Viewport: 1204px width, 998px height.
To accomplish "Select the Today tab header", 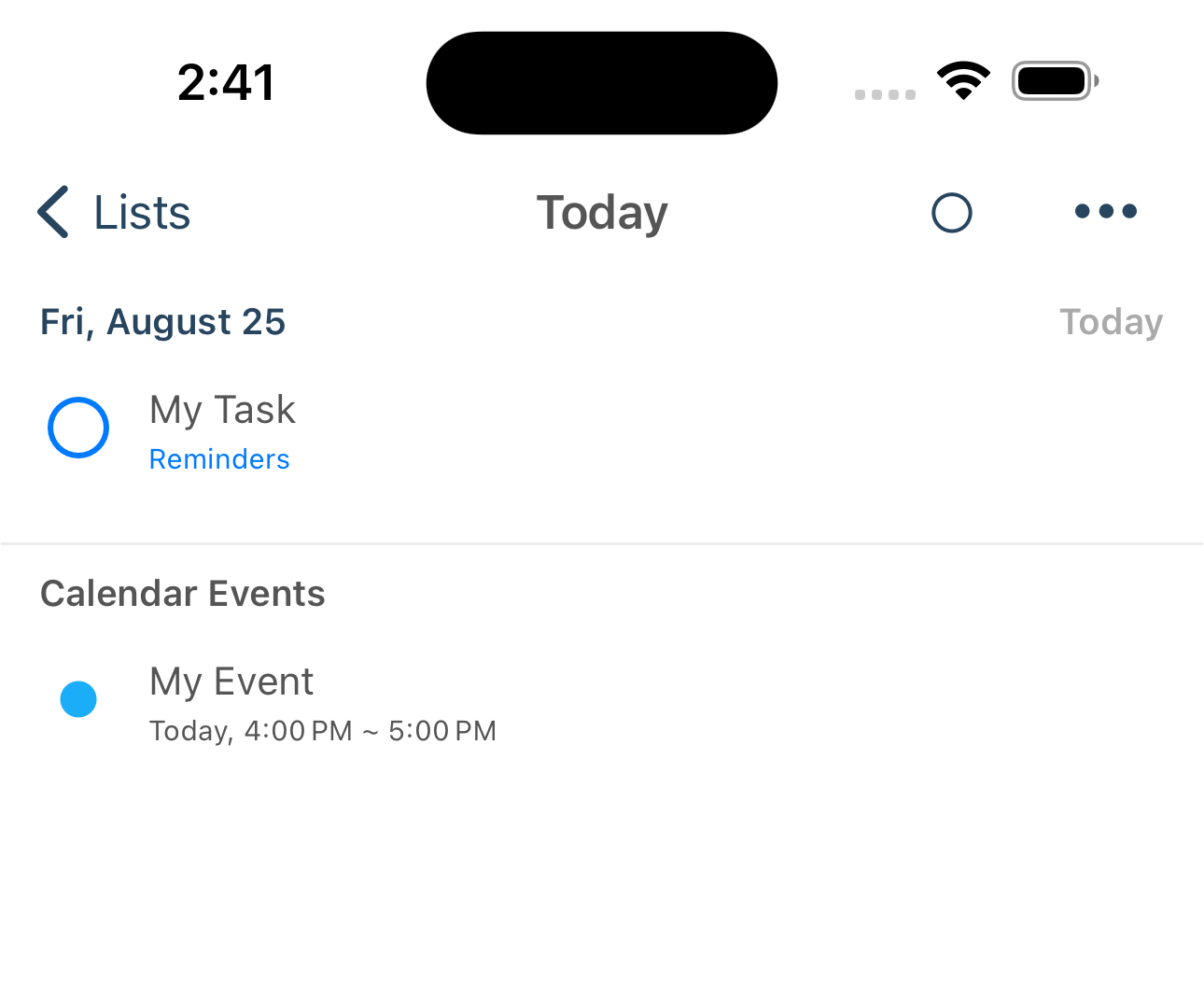I will click(601, 213).
